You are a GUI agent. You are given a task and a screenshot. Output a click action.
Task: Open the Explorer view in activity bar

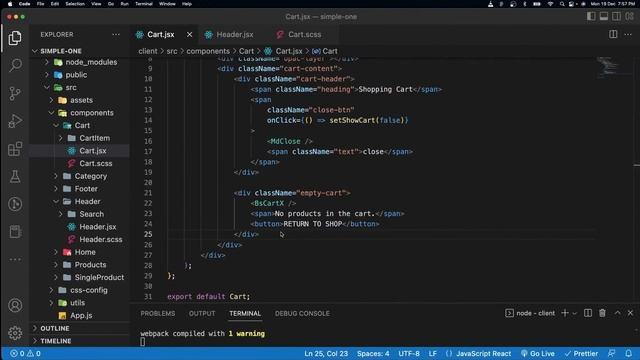click(15, 38)
